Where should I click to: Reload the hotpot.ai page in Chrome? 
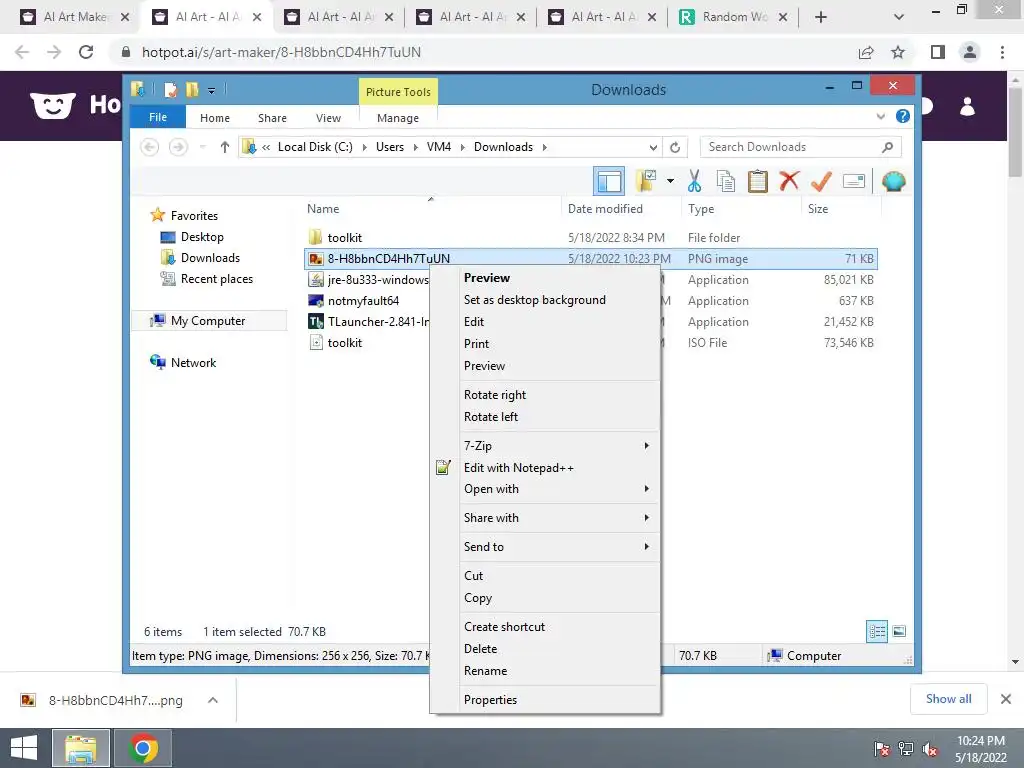coord(86,52)
